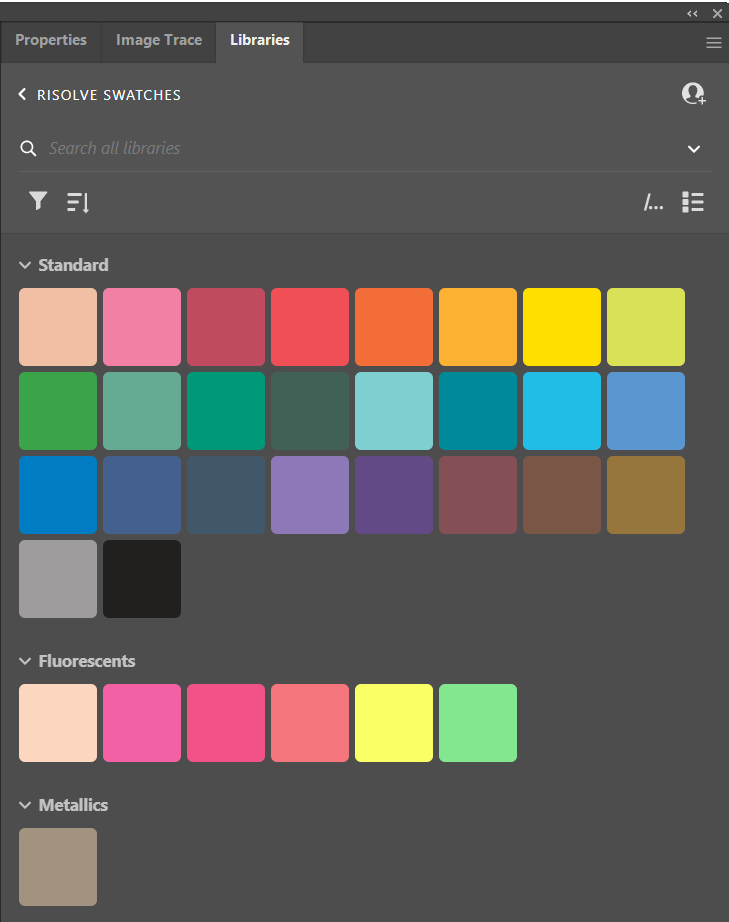This screenshot has width=729, height=922.
Task: Open the panel hamburger menu
Action: [x=713, y=43]
